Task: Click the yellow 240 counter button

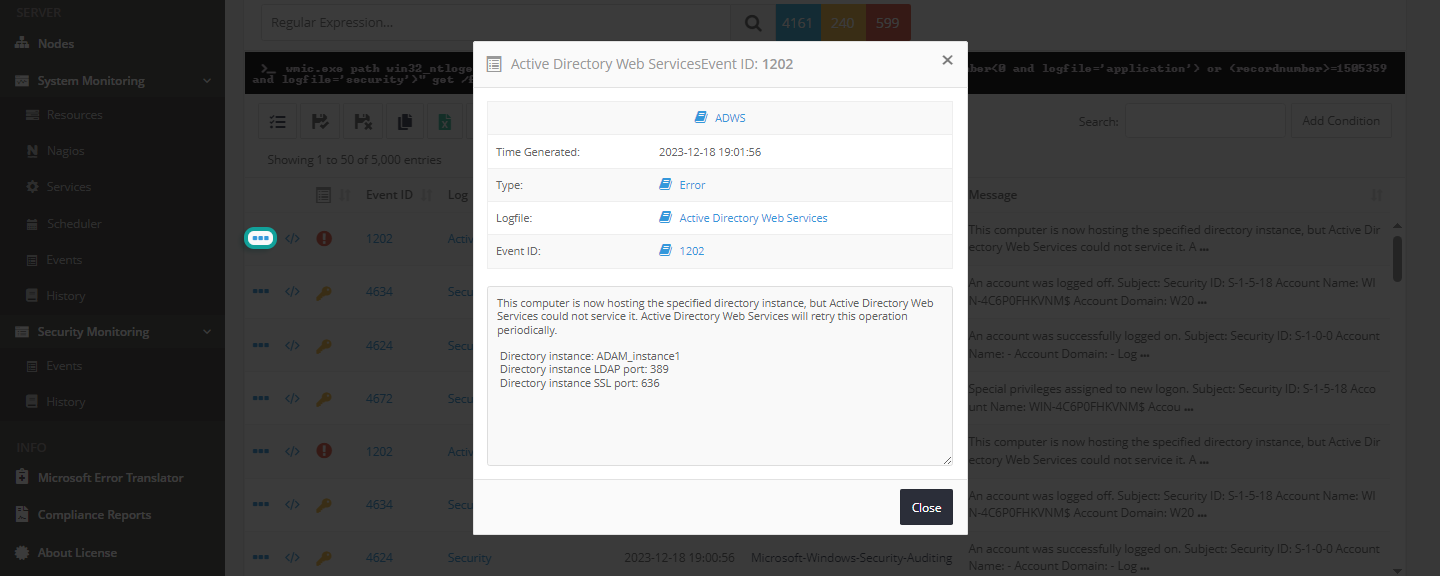Action: coord(843,23)
